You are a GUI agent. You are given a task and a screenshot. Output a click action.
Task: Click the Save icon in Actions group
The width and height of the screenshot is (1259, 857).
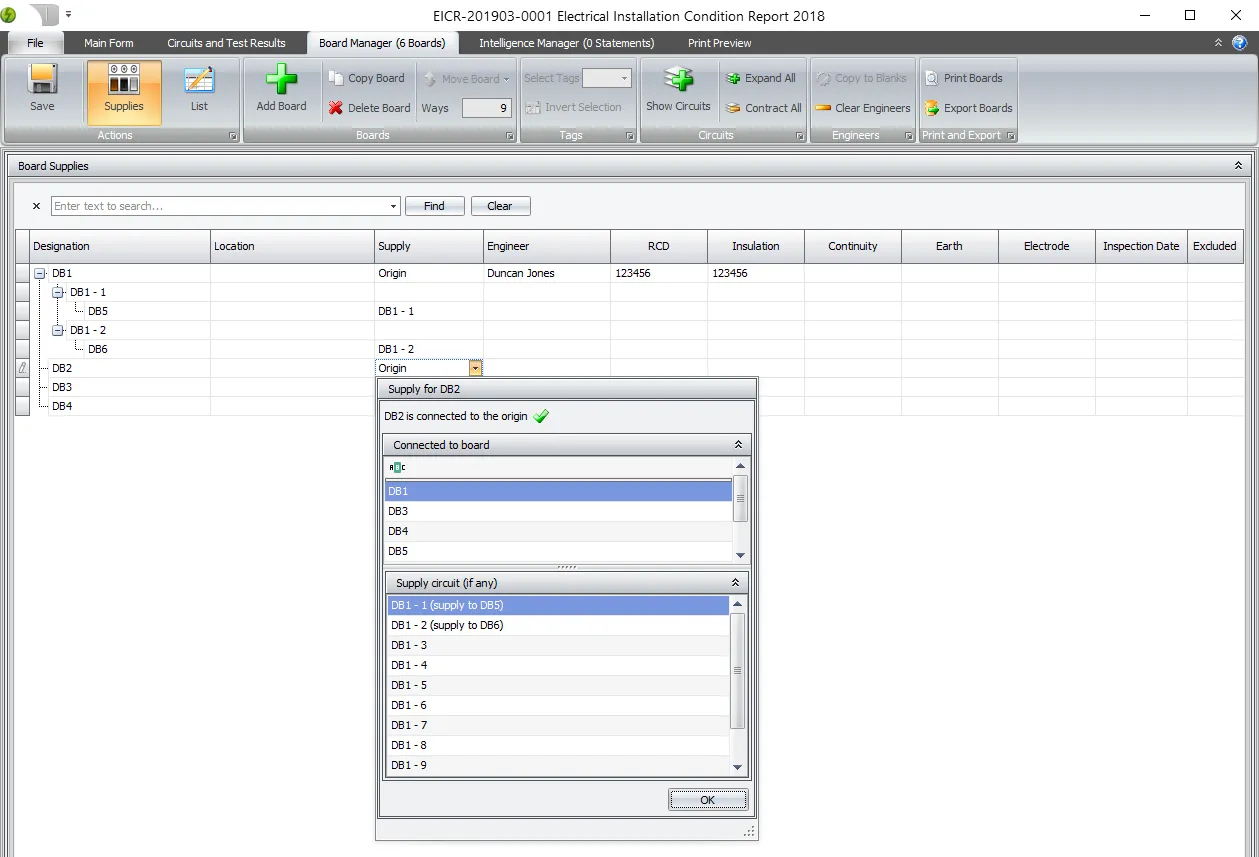click(x=41, y=90)
